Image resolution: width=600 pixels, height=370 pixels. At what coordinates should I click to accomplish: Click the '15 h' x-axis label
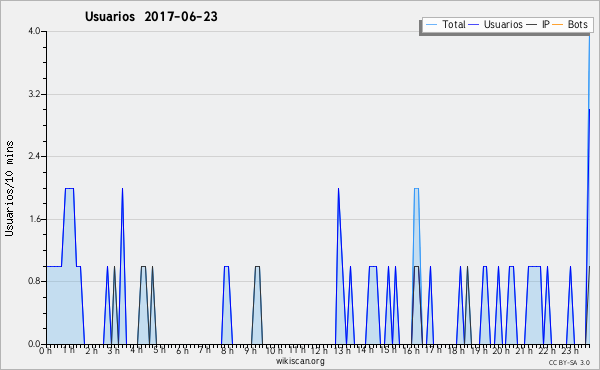coord(388,350)
